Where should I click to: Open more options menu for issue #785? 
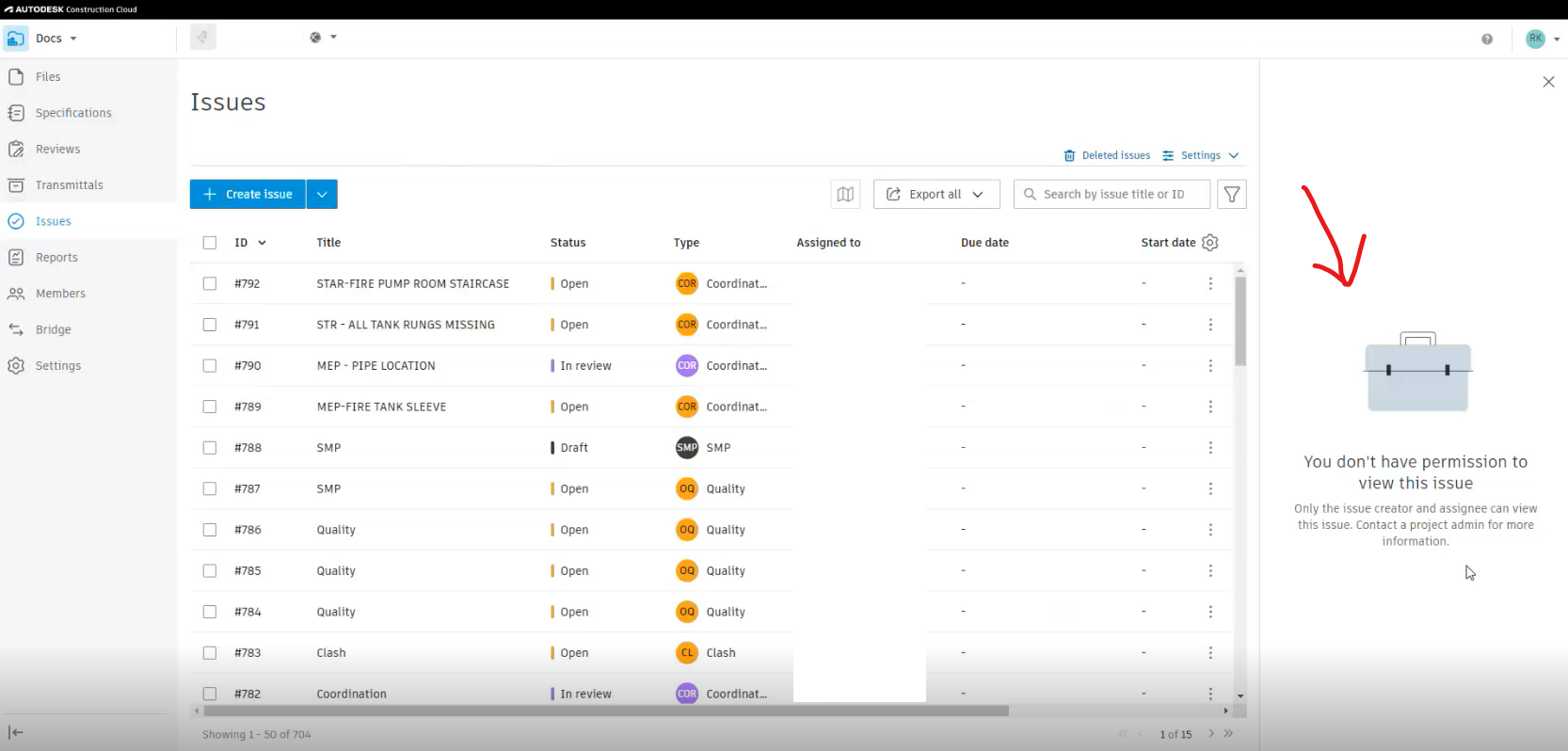1210,570
